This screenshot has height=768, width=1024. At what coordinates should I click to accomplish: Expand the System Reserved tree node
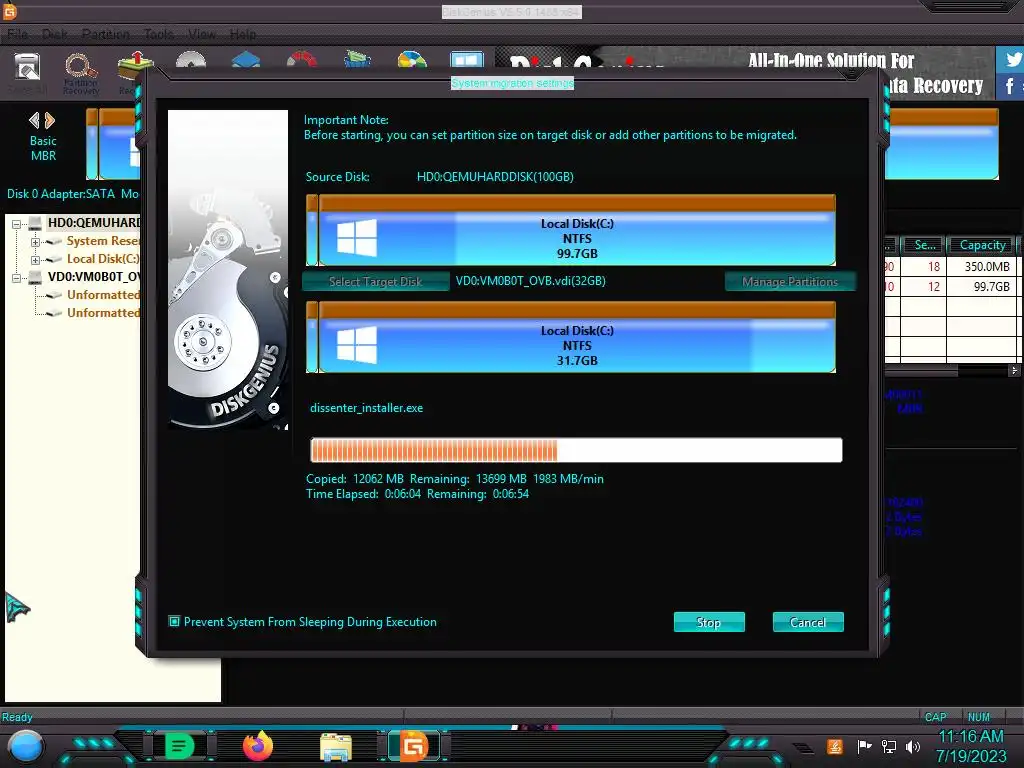pos(35,242)
